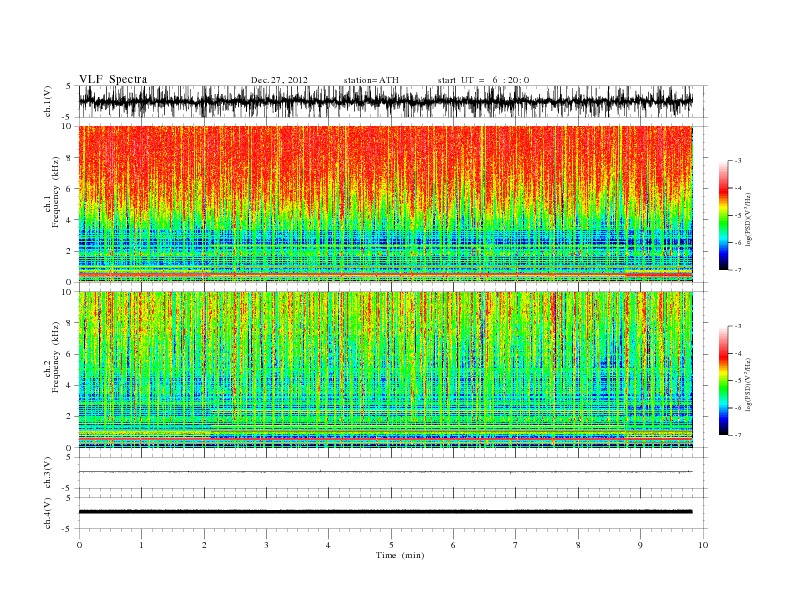
Task: Click the ch.2 spectrogram plot area
Action: (386, 370)
